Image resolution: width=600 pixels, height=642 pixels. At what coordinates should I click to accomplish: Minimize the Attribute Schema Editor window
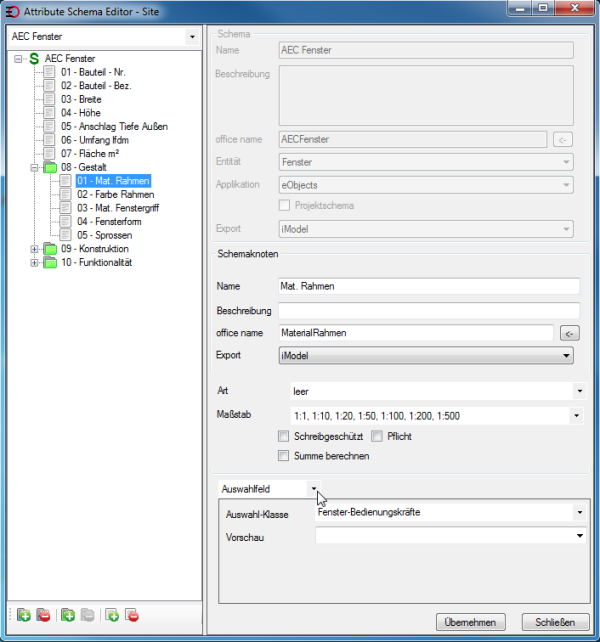point(520,8)
